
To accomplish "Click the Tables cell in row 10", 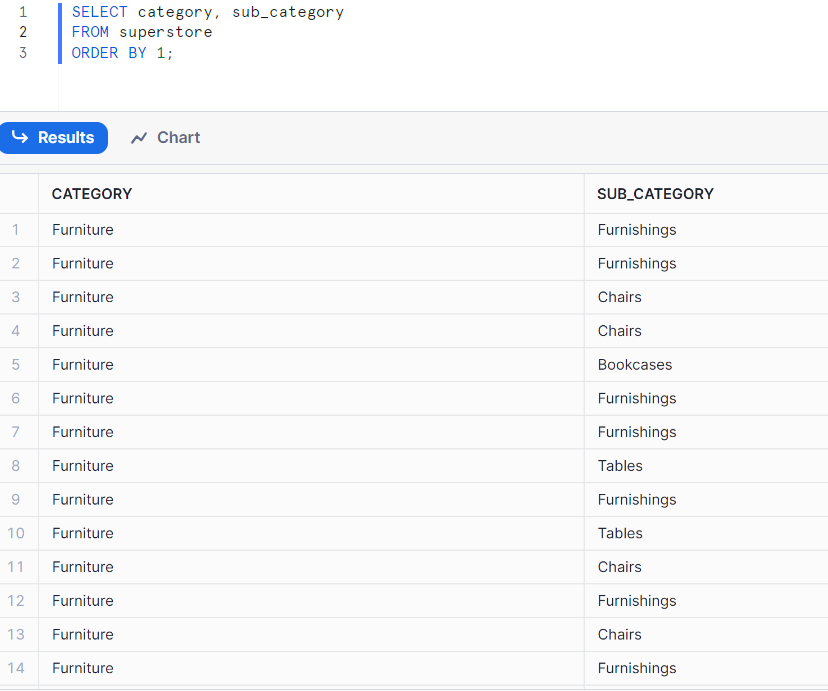I will (620, 533).
